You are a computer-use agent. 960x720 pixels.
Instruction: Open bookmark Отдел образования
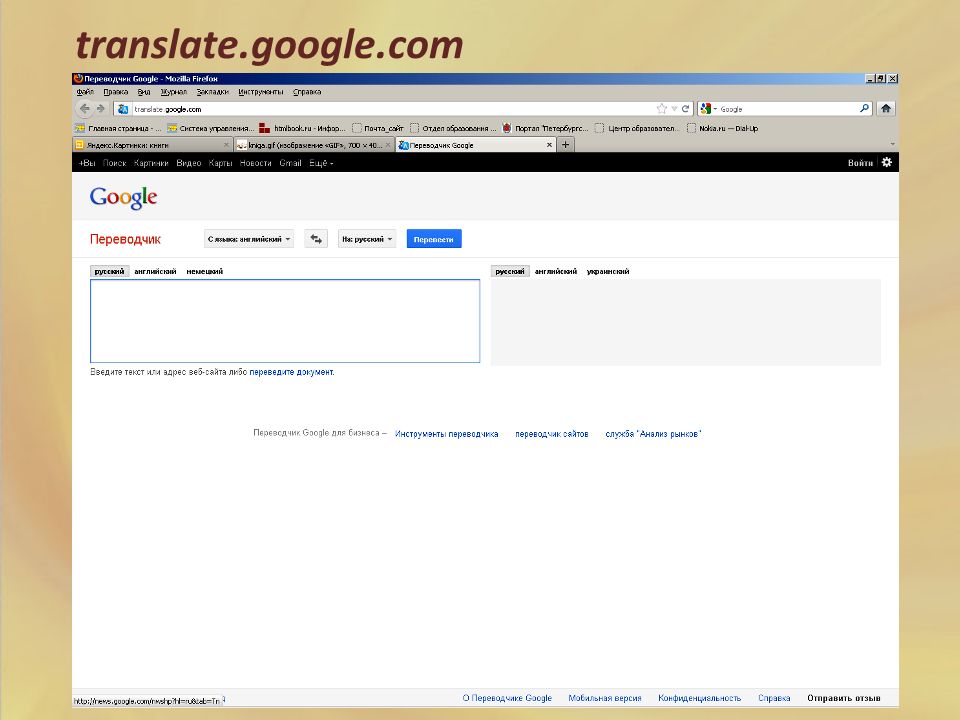click(453, 129)
